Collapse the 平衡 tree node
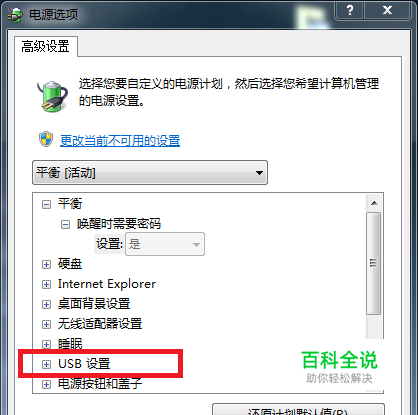Image resolution: width=418 pixels, height=415 pixels. pos(47,204)
